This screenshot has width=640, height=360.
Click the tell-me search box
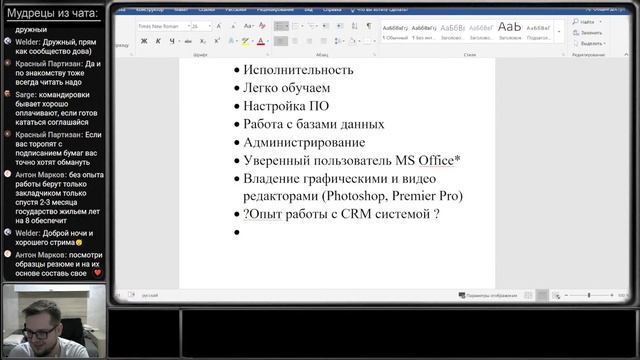point(380,9)
